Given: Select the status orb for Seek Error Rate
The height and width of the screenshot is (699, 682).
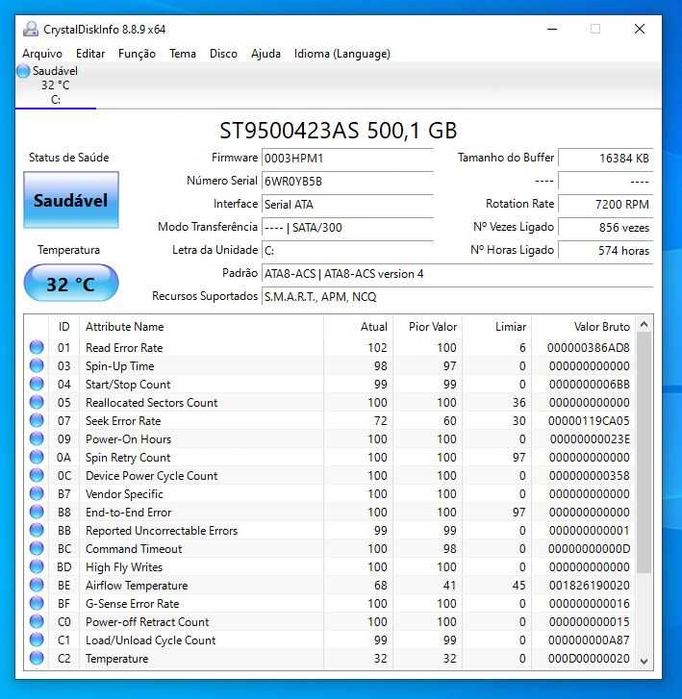Looking at the screenshot, I should [x=37, y=420].
